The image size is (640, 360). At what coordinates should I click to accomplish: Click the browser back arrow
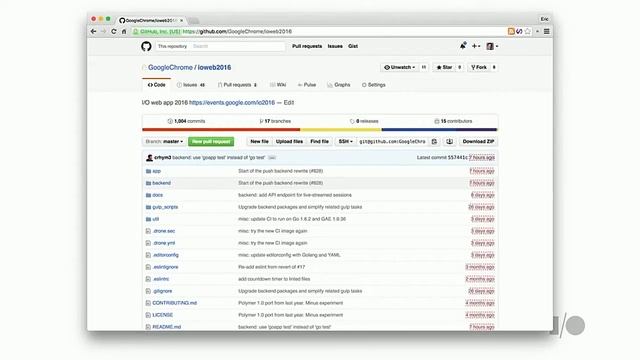coord(93,31)
